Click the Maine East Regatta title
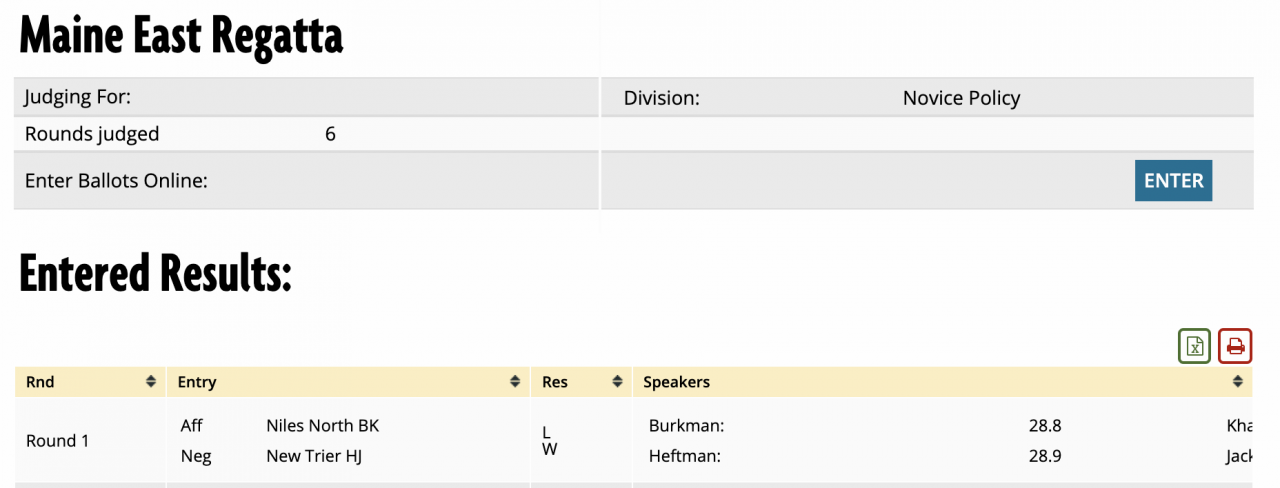This screenshot has height=488, width=1280. tap(181, 37)
